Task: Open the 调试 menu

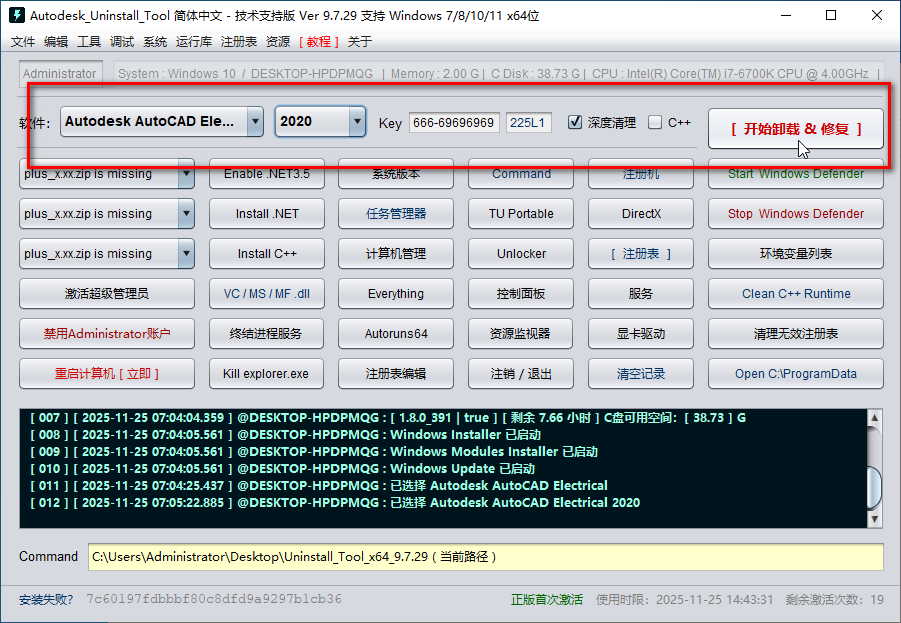Action: pyautogui.click(x=122, y=41)
